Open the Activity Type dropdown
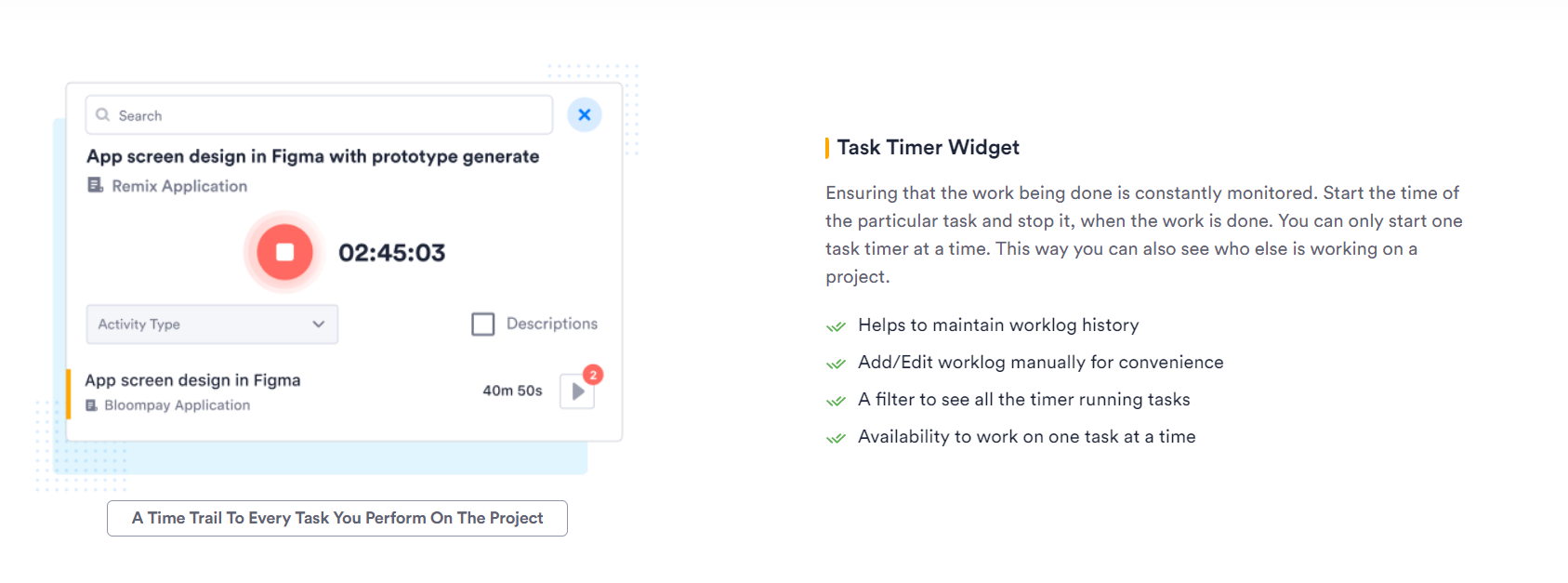Screen dimensions: 1568x583 [x=212, y=325]
